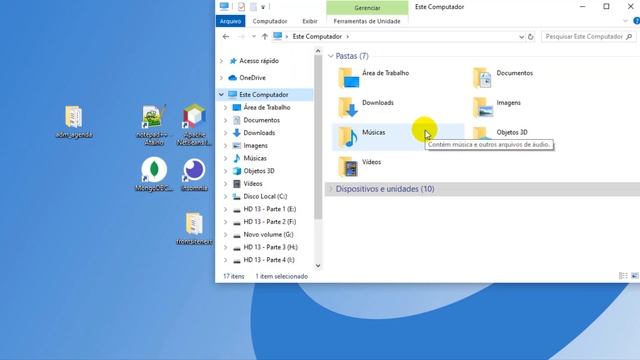640x360 pixels.
Task: Collapse the Pastas (7) group
Action: [x=331, y=56]
